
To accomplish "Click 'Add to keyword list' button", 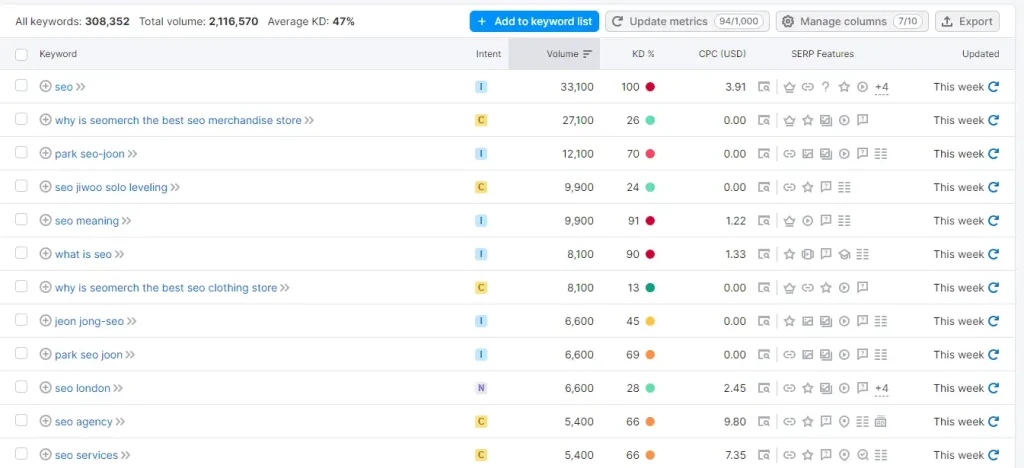I will tap(533, 21).
